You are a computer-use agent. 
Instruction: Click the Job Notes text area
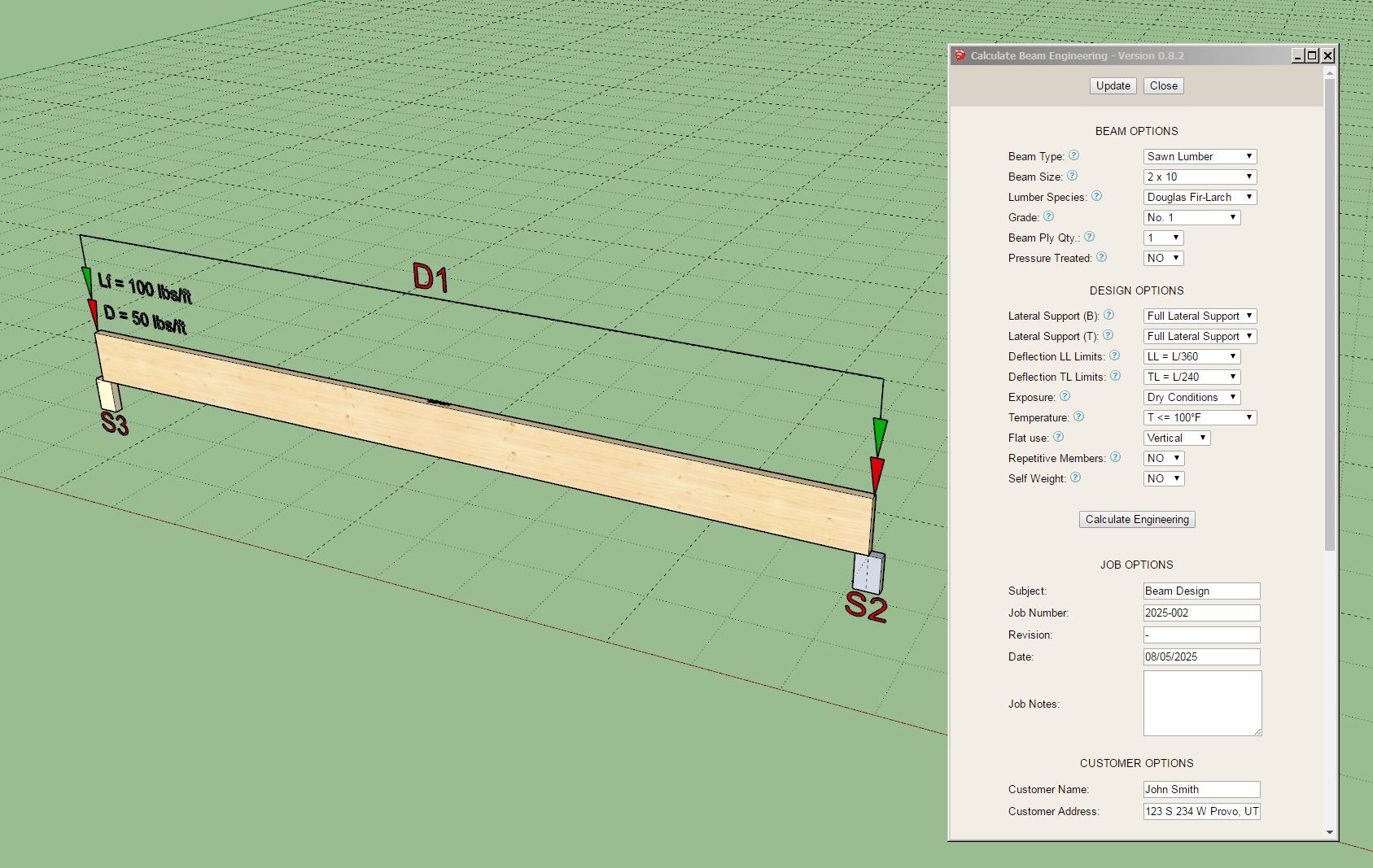pyautogui.click(x=1201, y=703)
